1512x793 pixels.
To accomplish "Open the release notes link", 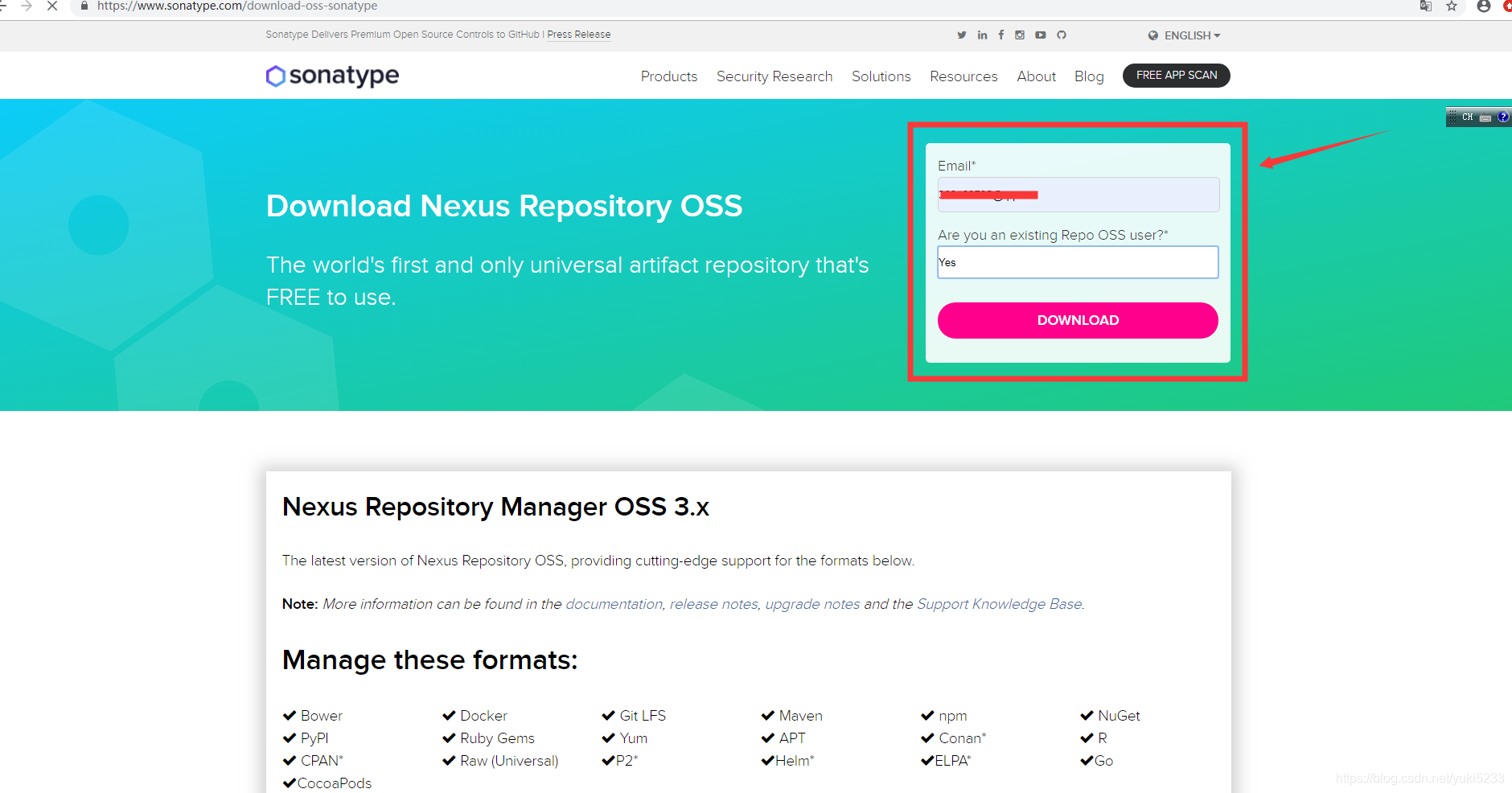I will click(713, 604).
